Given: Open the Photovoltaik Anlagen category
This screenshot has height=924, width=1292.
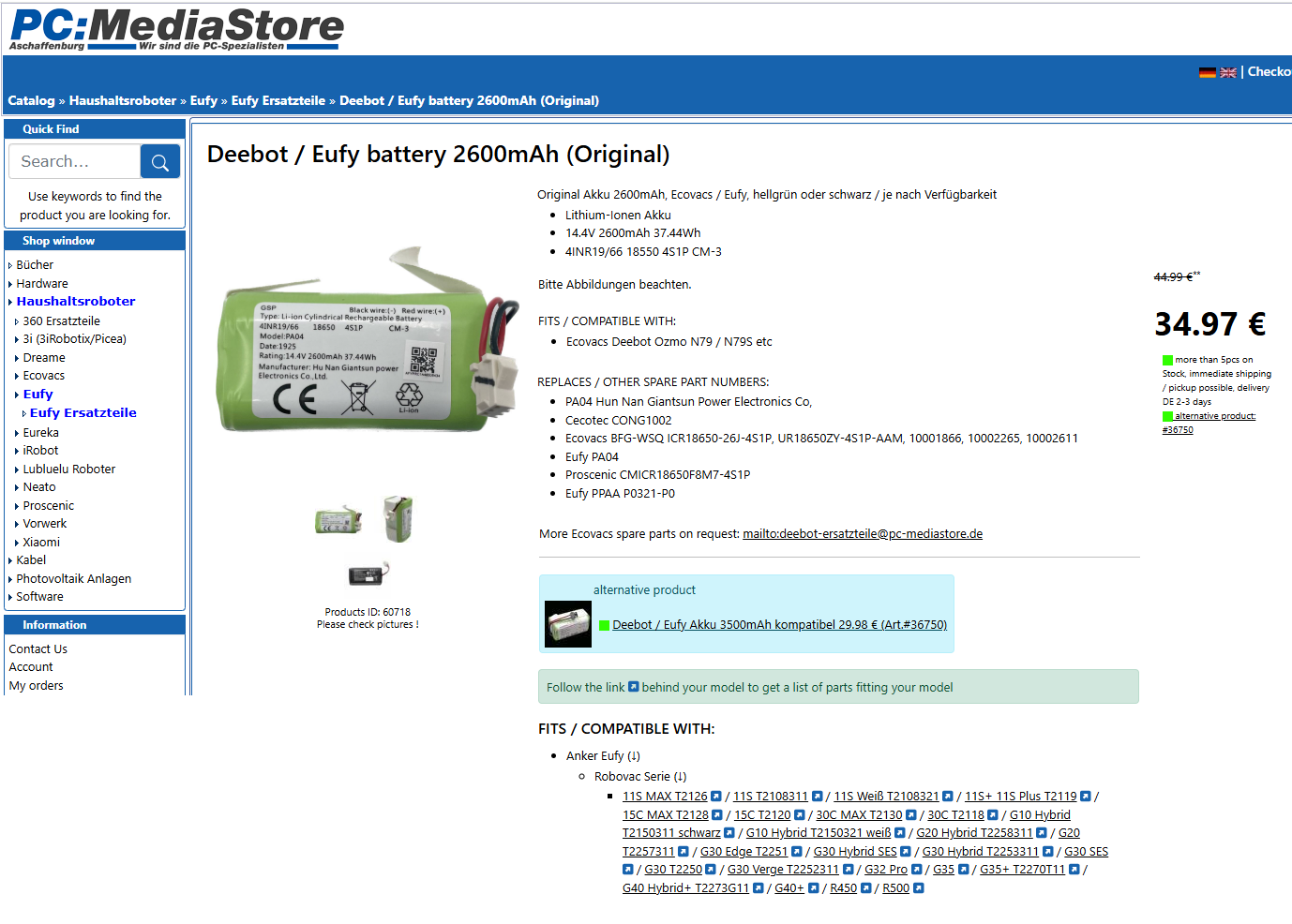Looking at the screenshot, I should (x=74, y=579).
